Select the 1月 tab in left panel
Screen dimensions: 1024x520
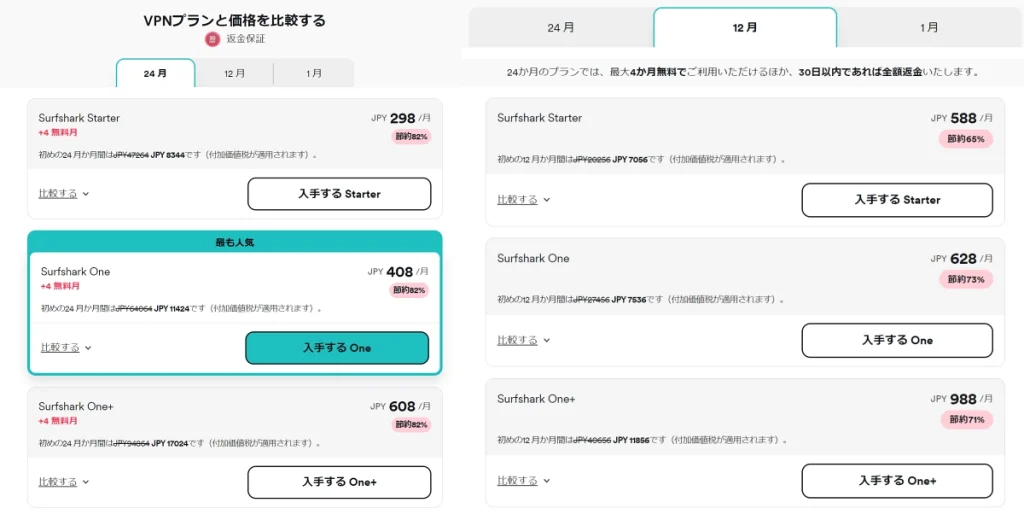click(314, 73)
